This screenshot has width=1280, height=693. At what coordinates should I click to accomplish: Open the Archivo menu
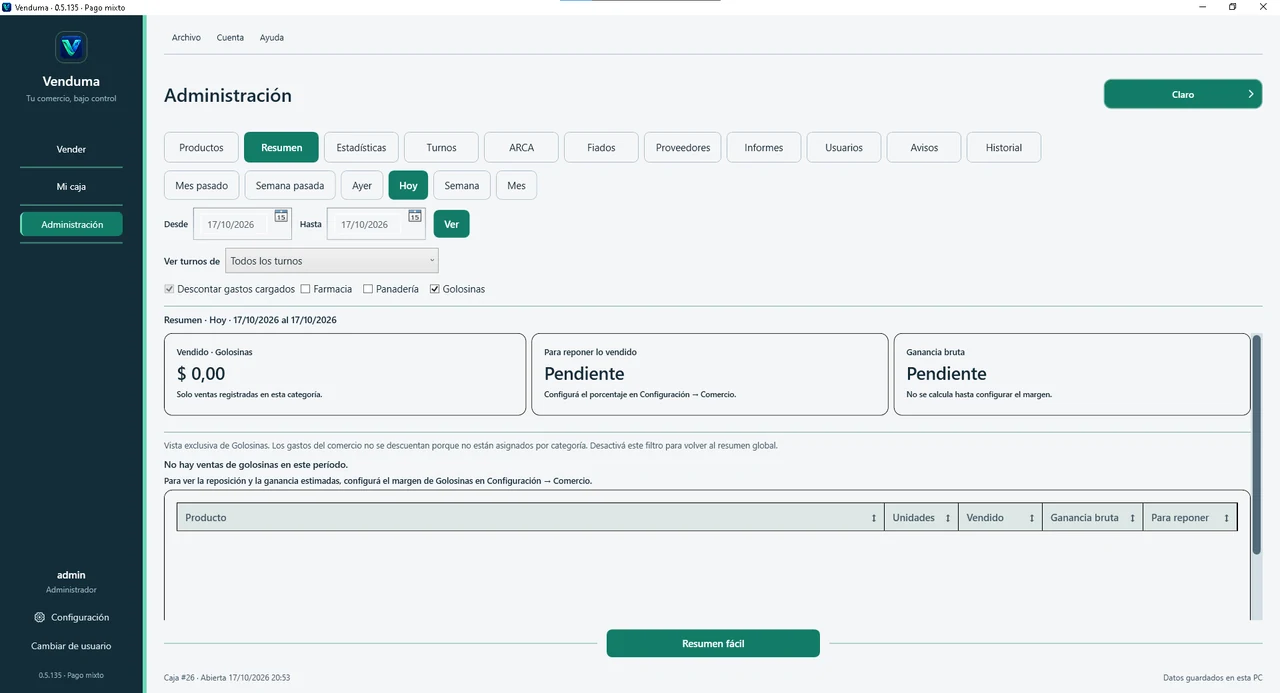coord(186,38)
